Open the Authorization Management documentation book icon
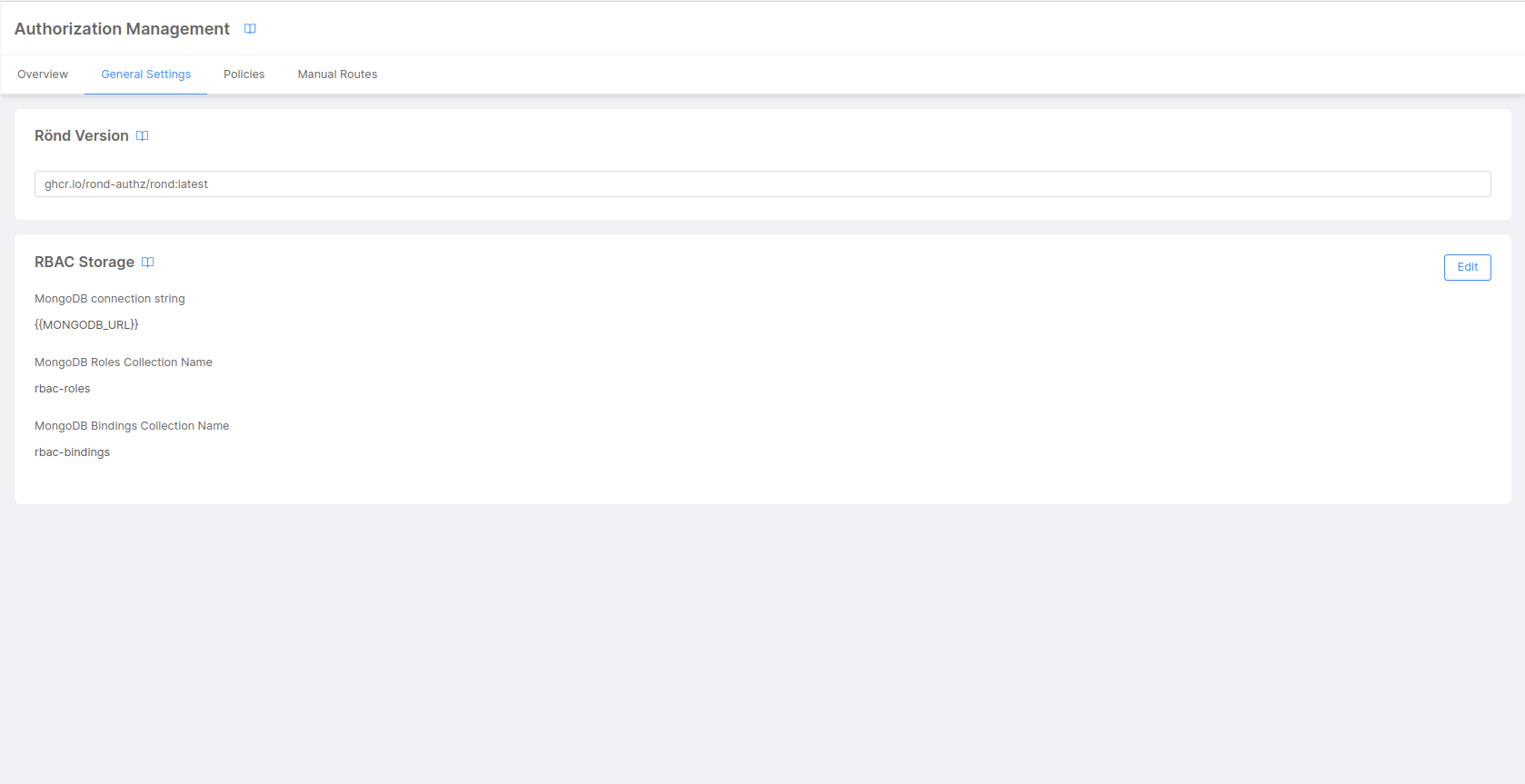Image resolution: width=1525 pixels, height=784 pixels. [250, 29]
